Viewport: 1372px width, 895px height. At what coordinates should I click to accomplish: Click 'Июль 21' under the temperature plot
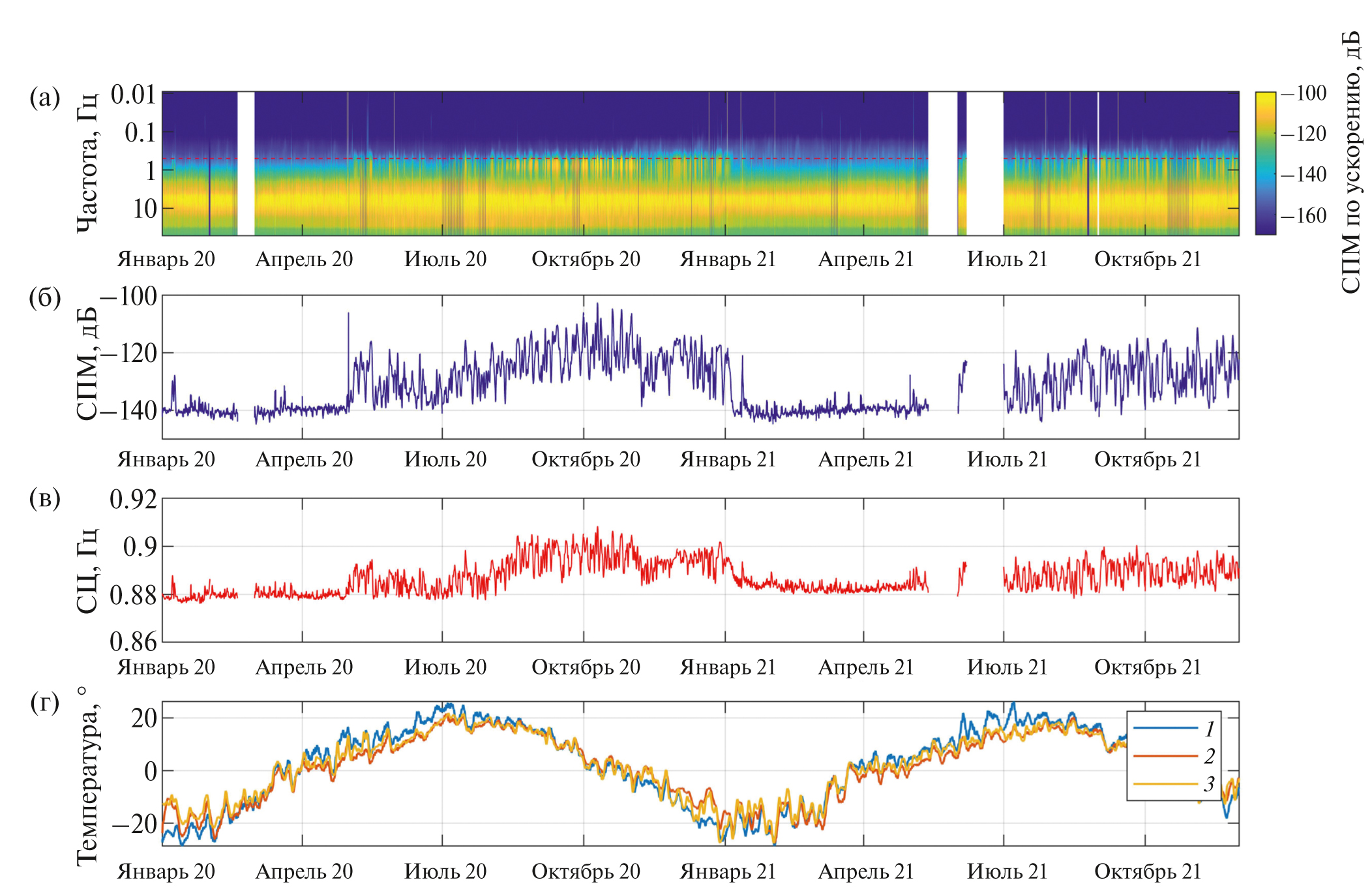[1007, 872]
